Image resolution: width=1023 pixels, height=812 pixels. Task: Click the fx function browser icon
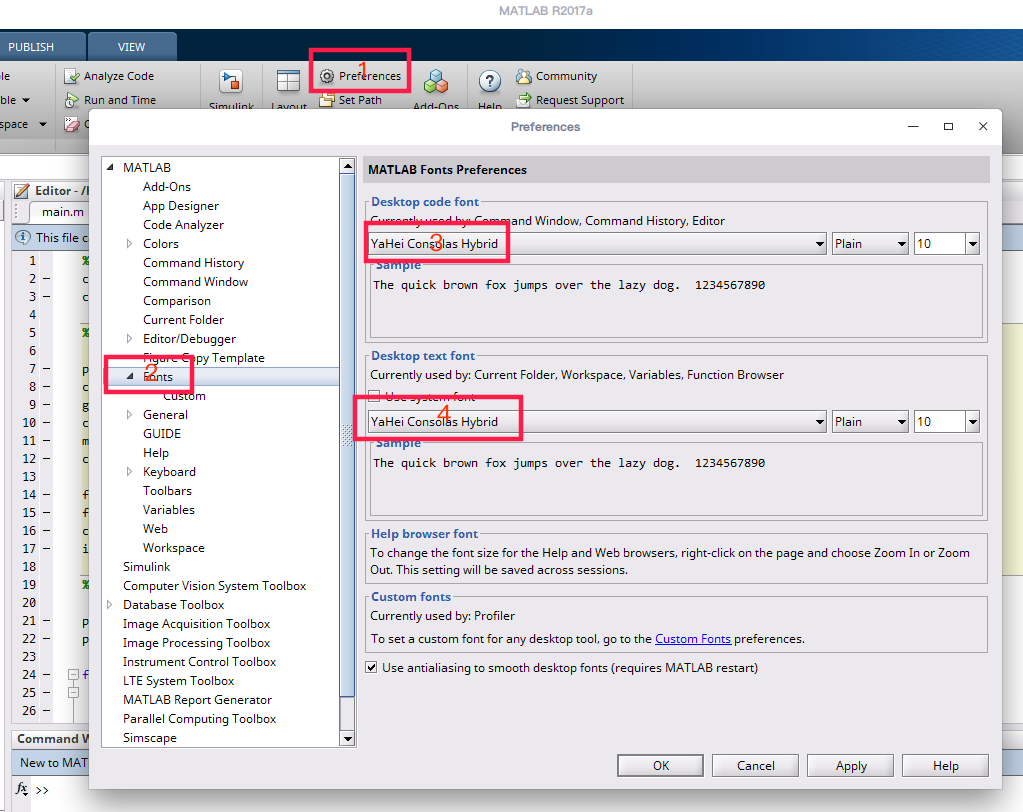(x=22, y=789)
